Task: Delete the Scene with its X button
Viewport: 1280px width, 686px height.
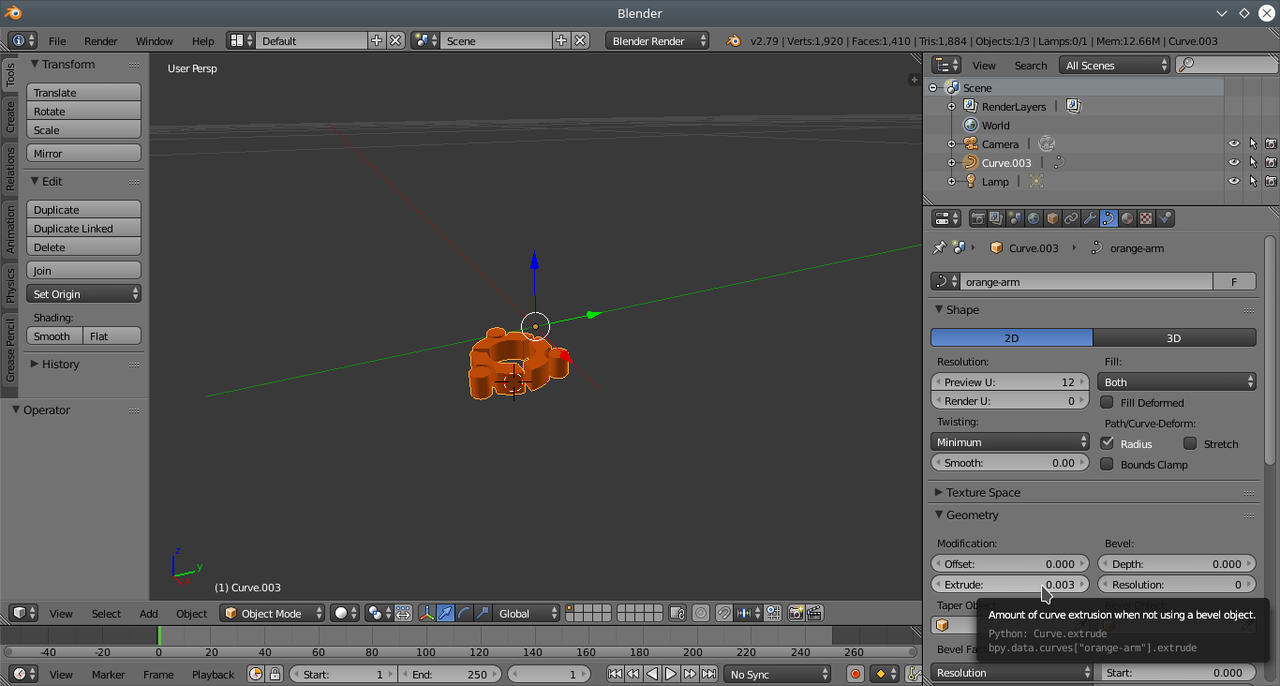Action: pyautogui.click(x=580, y=41)
